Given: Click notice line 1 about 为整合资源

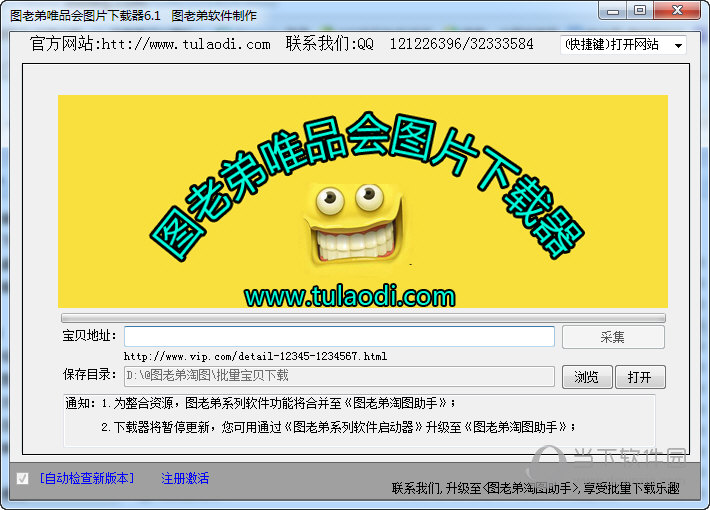Looking at the screenshot, I should pyautogui.click(x=278, y=403).
